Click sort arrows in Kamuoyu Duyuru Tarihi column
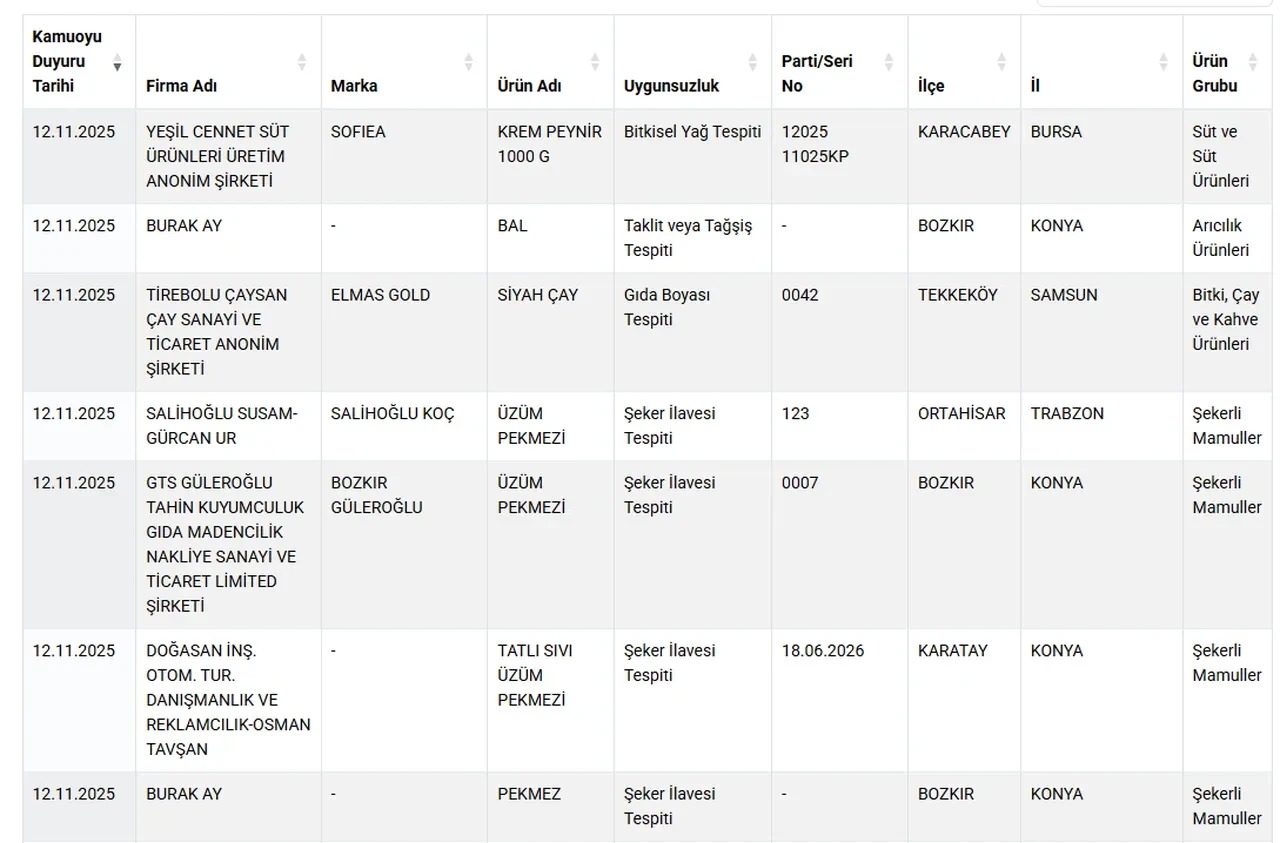The height and width of the screenshot is (843, 1280). point(117,62)
